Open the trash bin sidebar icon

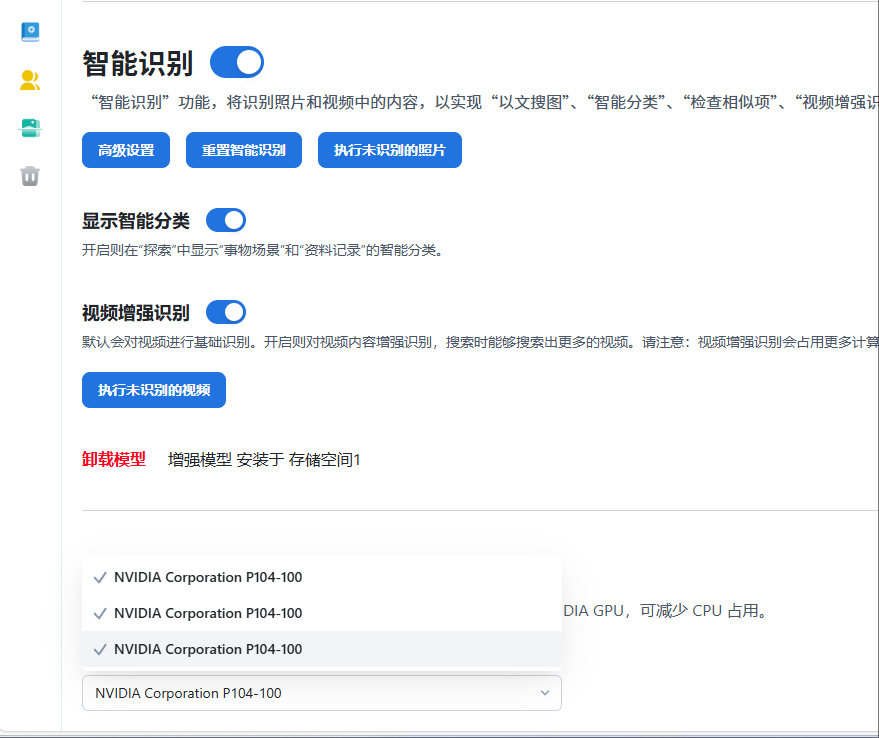click(30, 176)
